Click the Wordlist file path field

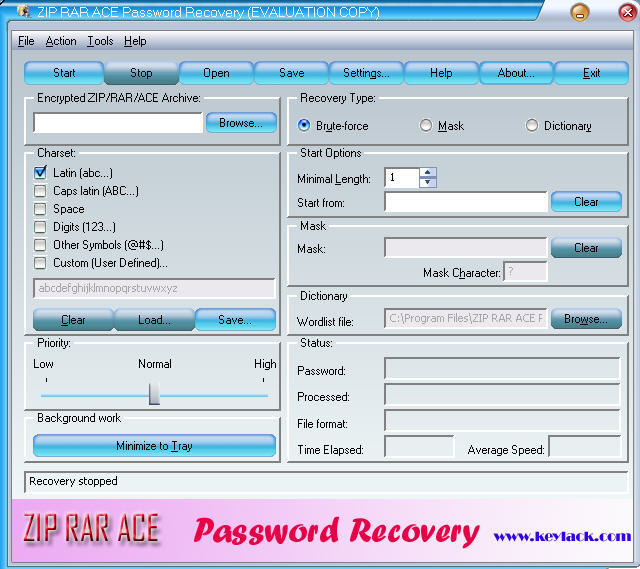point(466,318)
